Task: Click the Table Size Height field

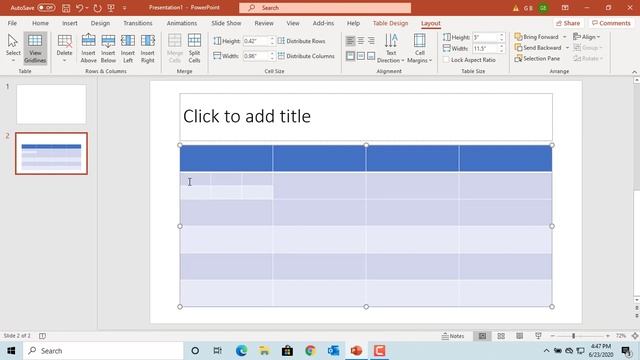Action: (485, 37)
